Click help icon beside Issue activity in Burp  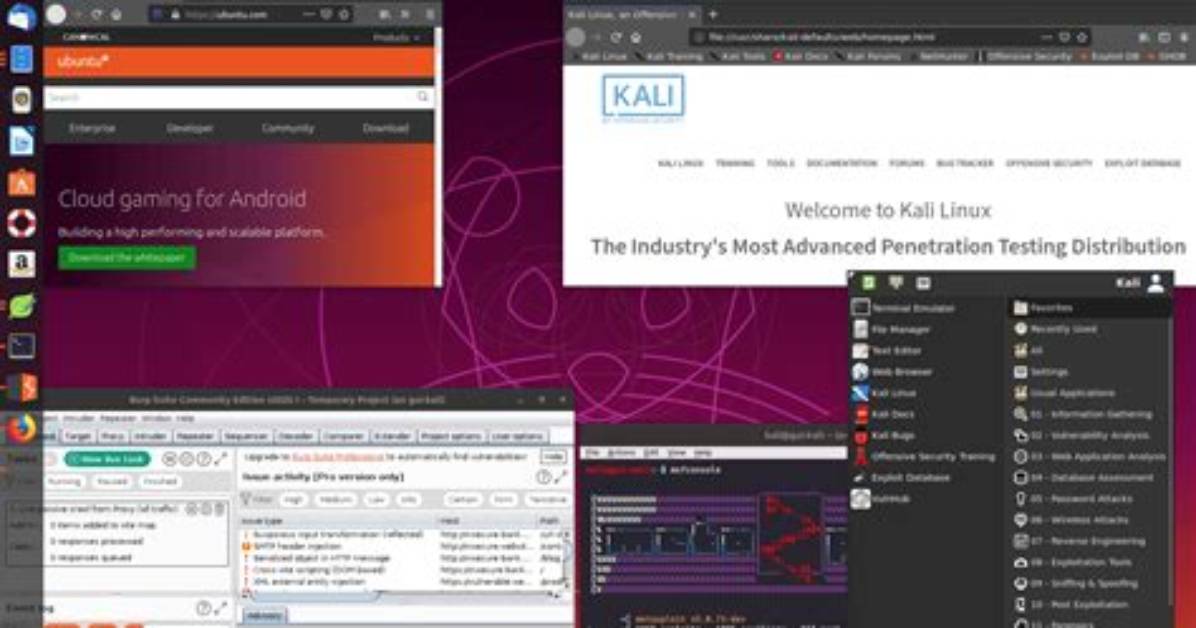(543, 477)
